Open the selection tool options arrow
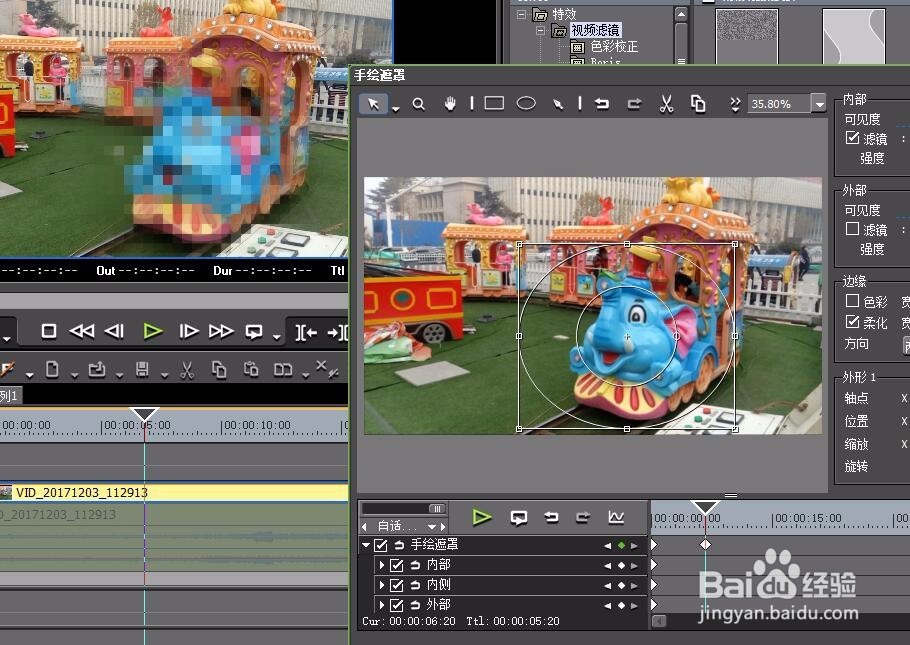This screenshot has width=910, height=645. tap(396, 109)
